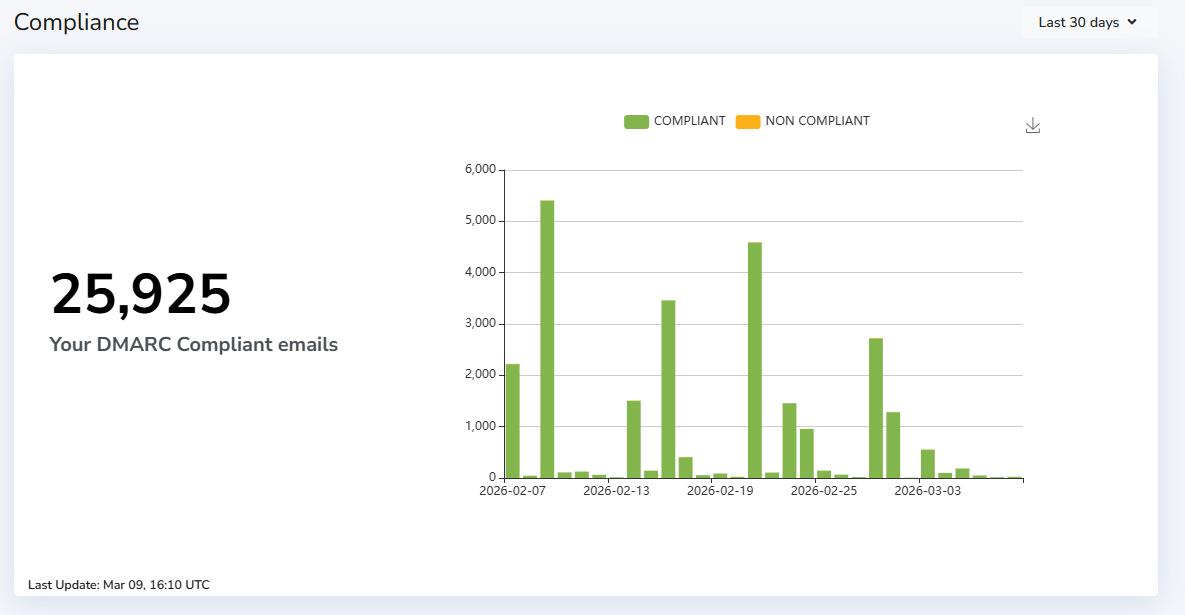The height and width of the screenshot is (615, 1185).
Task: Click the 2026-02-13 x-axis date label
Action: tap(616, 491)
